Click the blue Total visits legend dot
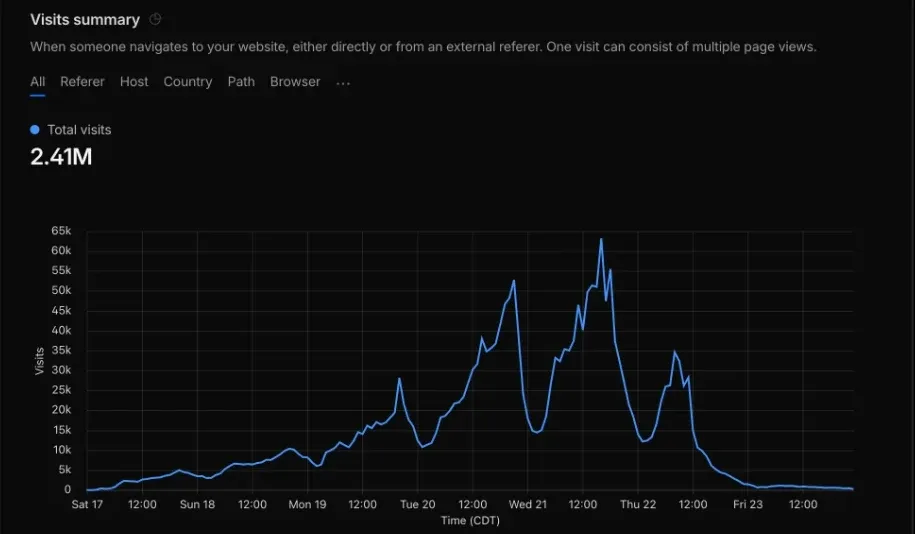915x534 pixels. pos(35,130)
